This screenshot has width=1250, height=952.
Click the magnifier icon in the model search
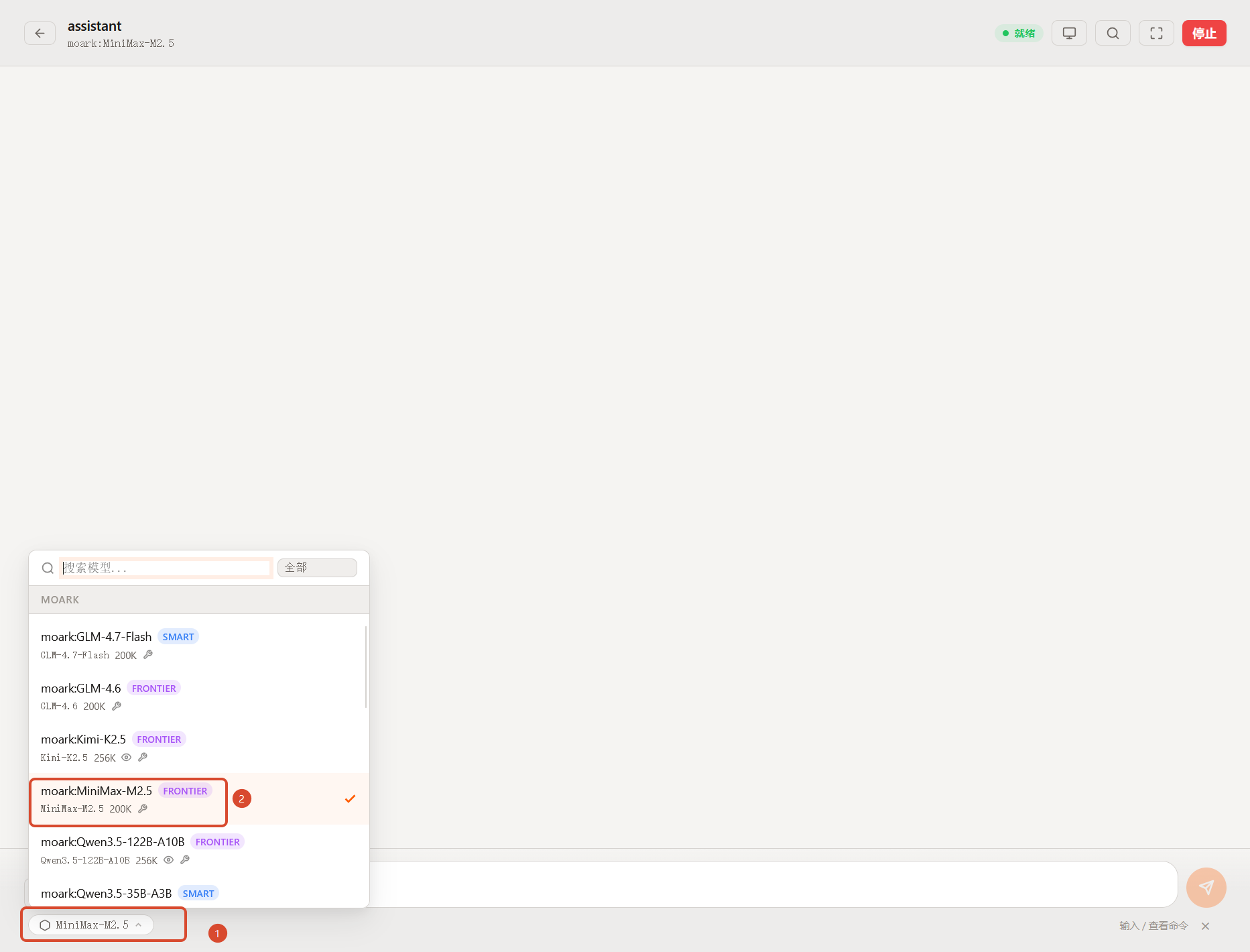point(48,569)
